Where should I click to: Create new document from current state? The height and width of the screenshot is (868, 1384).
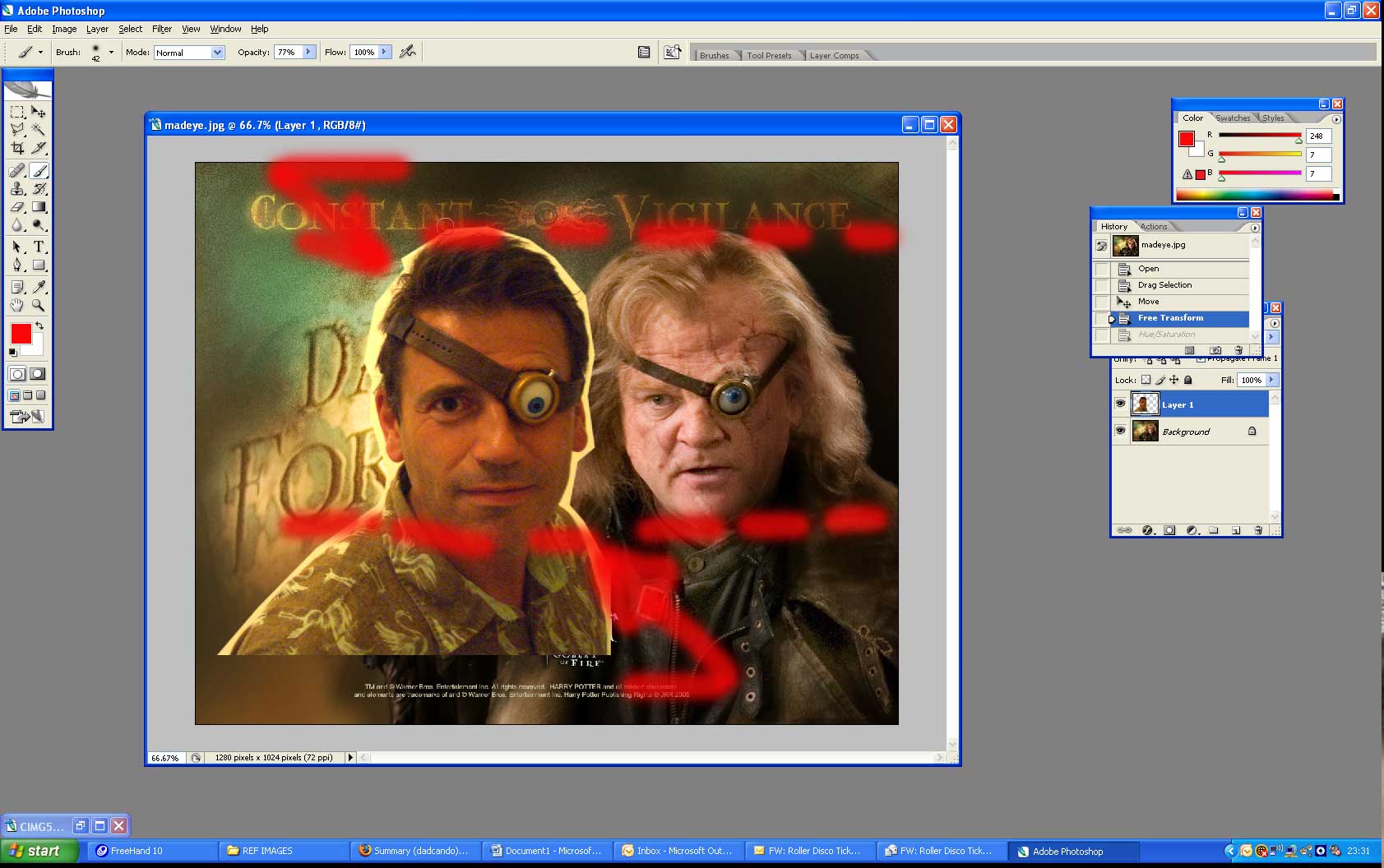(x=1190, y=350)
